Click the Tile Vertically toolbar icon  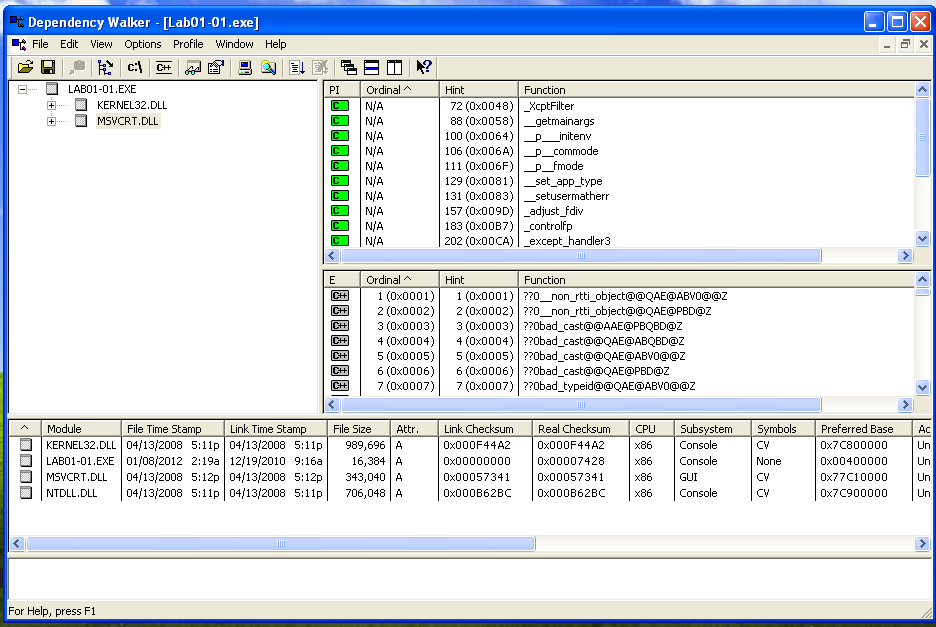click(395, 67)
